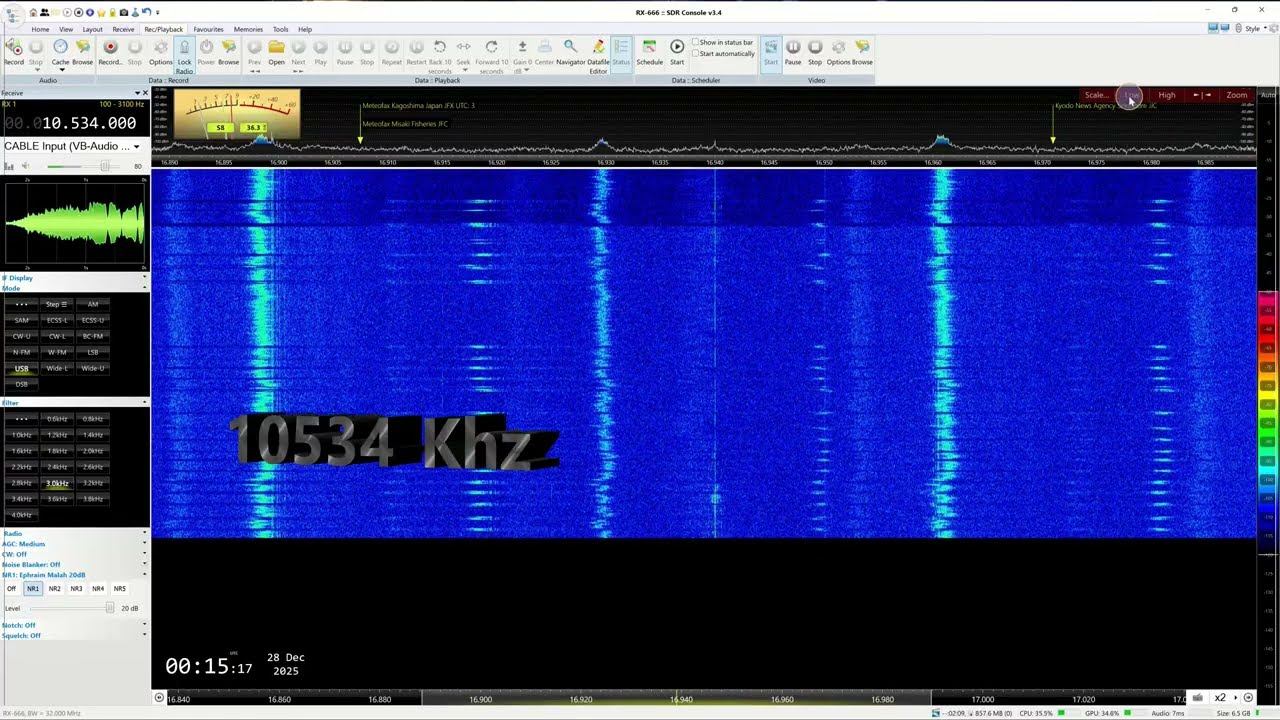Click the Center playback icon
The width and height of the screenshot is (1280, 720).
544,52
